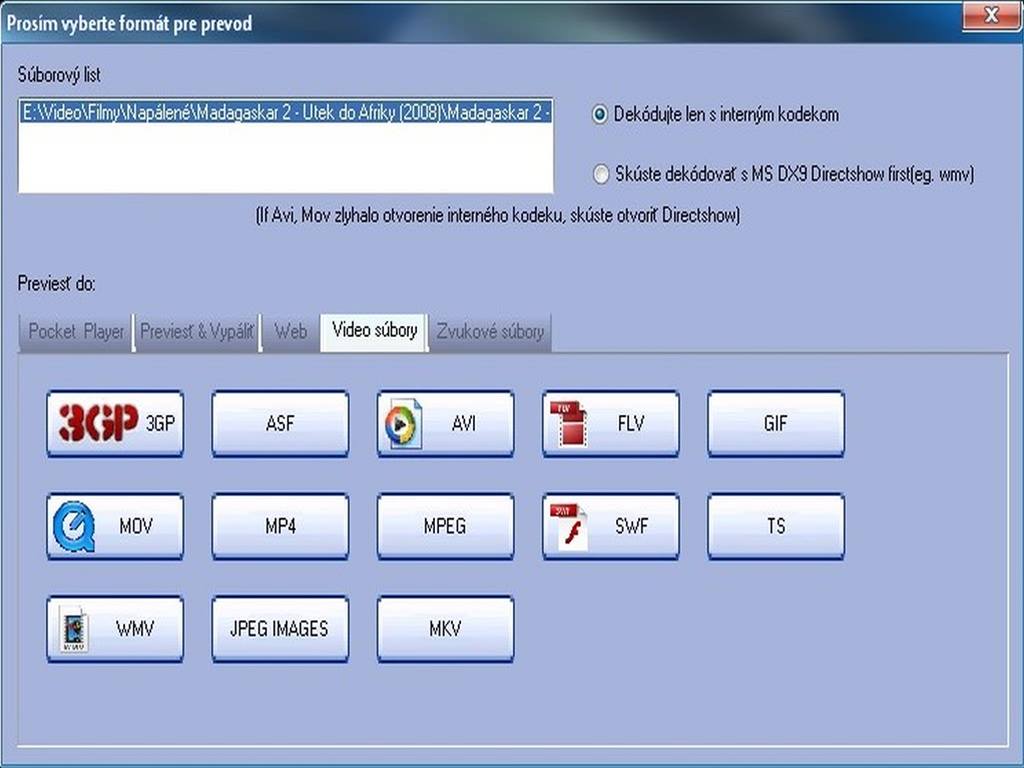The width and height of the screenshot is (1024, 768).
Task: Pick the MPEG format button
Action: 445,526
